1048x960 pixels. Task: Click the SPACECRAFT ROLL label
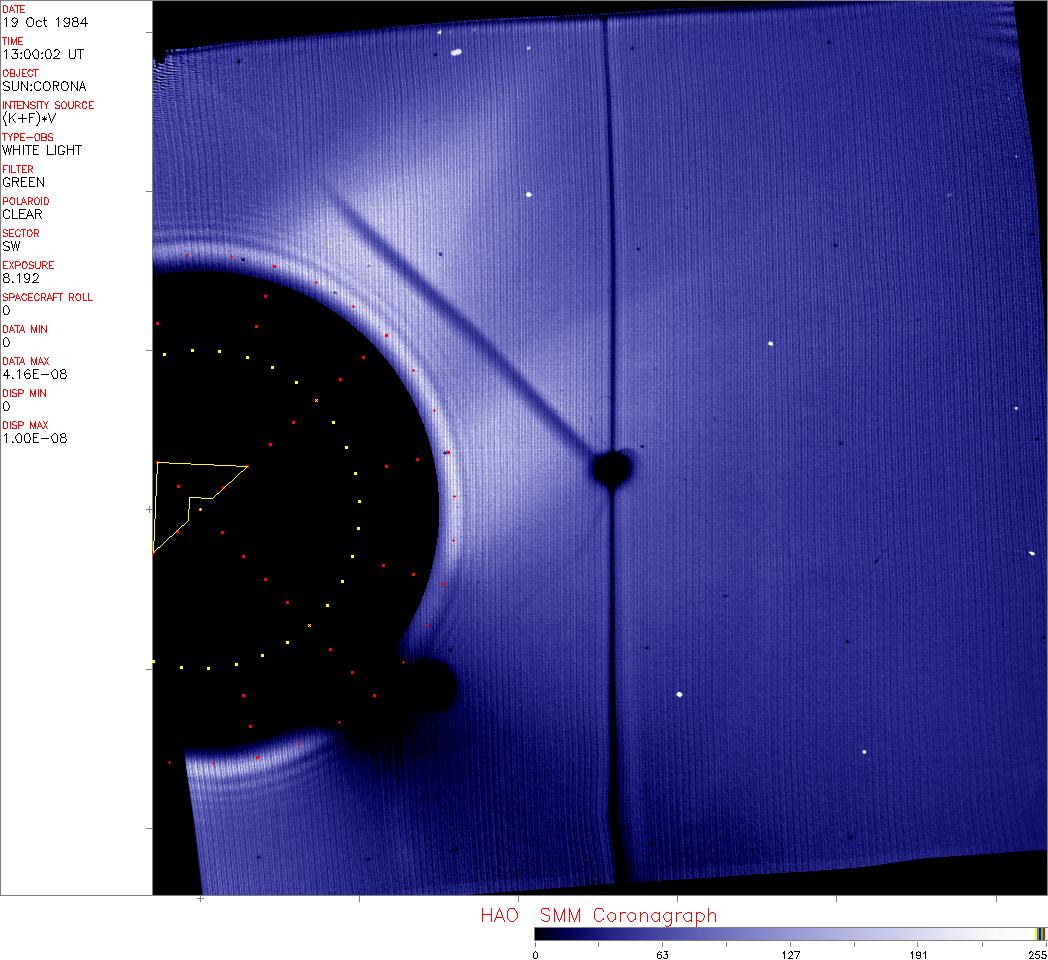(48, 297)
